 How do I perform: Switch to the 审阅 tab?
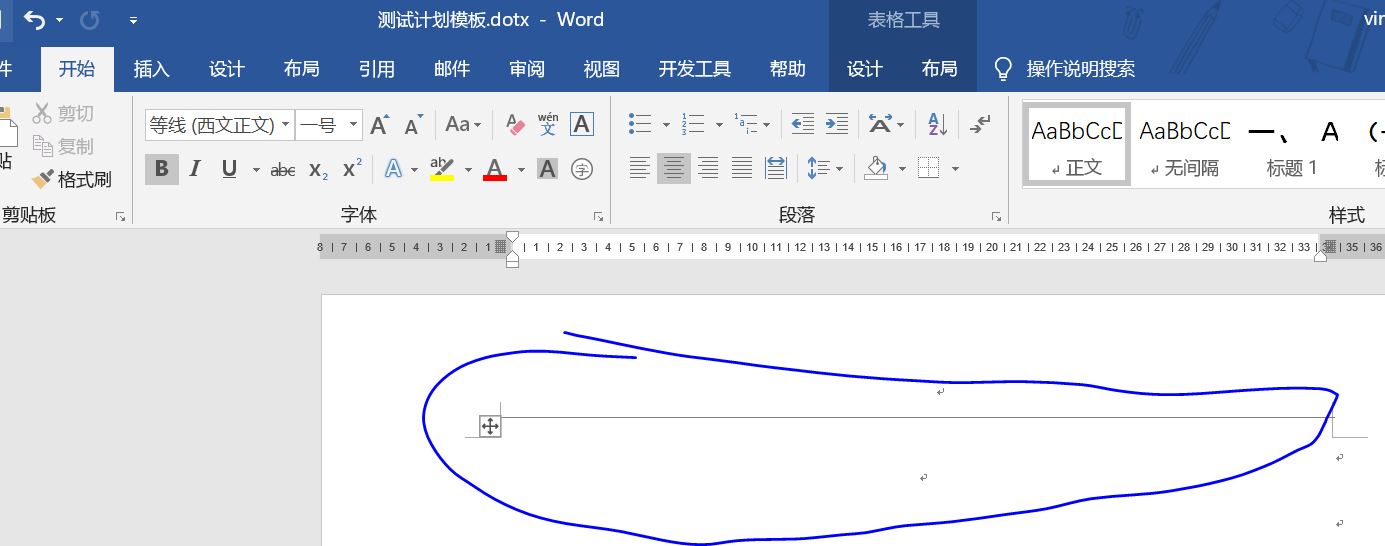coord(527,69)
